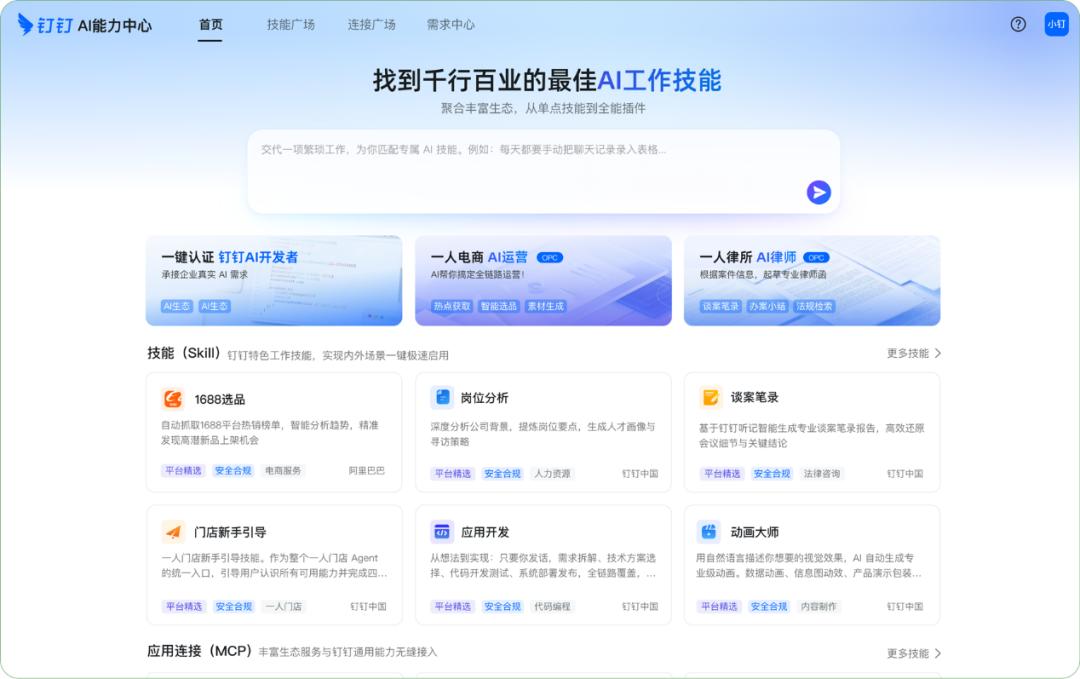Open the 一键认证 钉钉AI开发者 banner
Viewport: 1080px width, 679px height.
(273, 278)
